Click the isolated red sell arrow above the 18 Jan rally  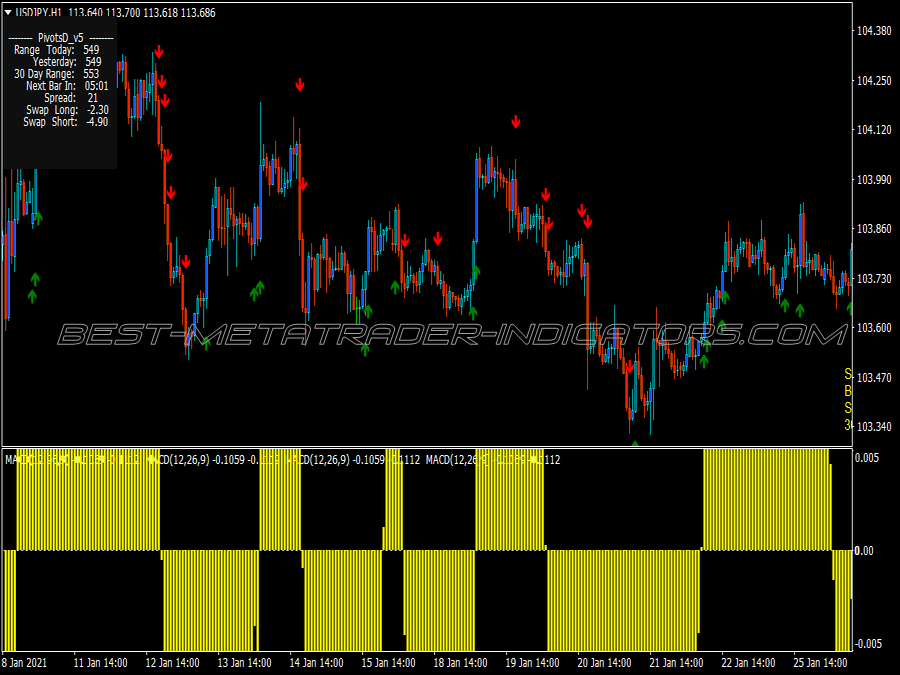click(x=516, y=122)
